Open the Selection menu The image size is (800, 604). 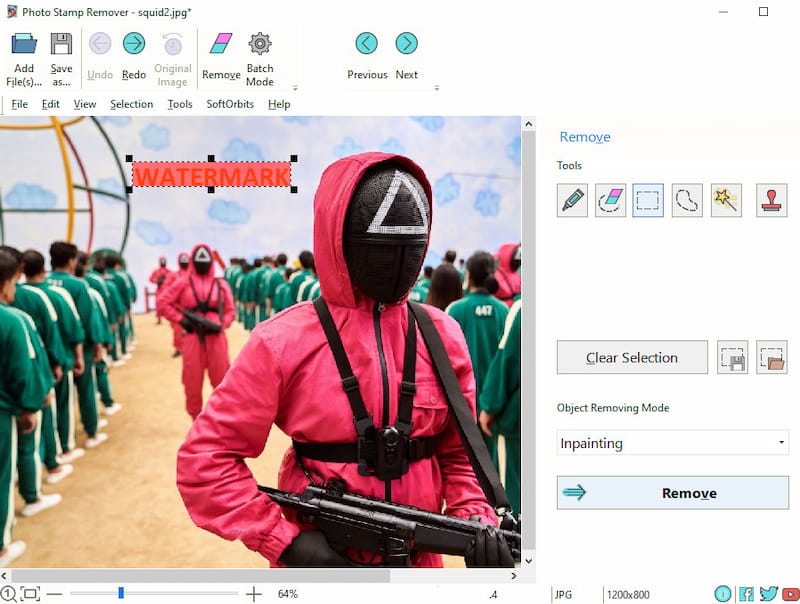pos(132,104)
